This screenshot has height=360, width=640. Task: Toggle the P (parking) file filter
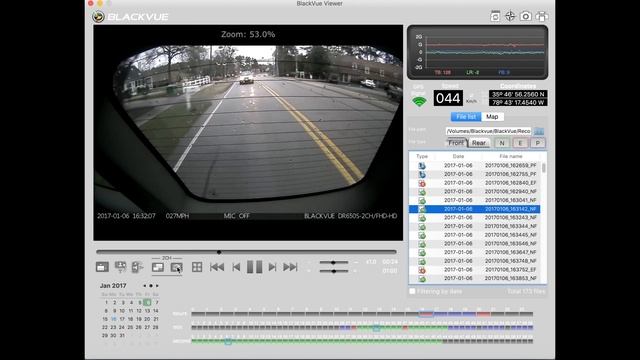click(x=538, y=143)
